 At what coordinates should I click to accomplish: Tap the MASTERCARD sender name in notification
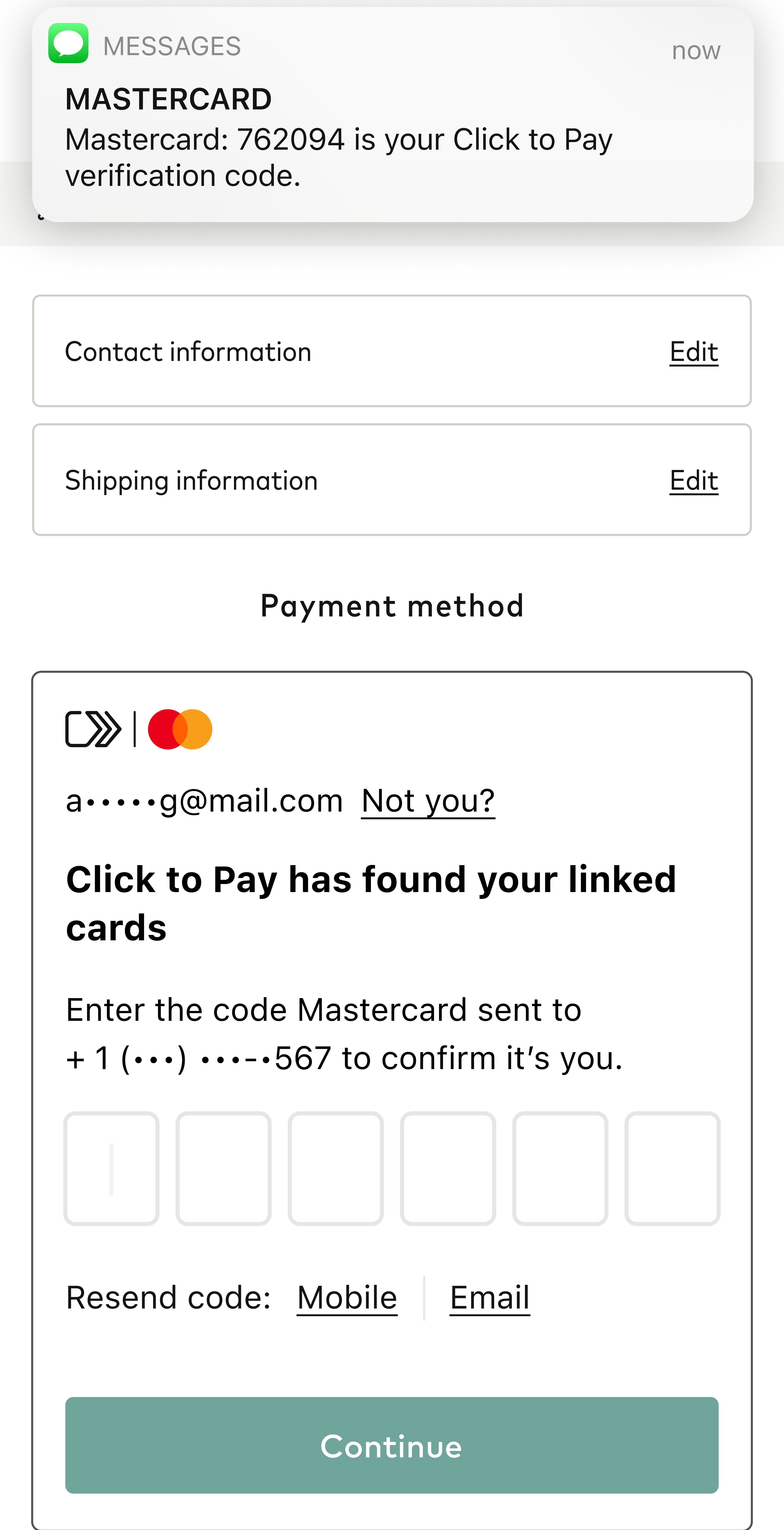(169, 99)
